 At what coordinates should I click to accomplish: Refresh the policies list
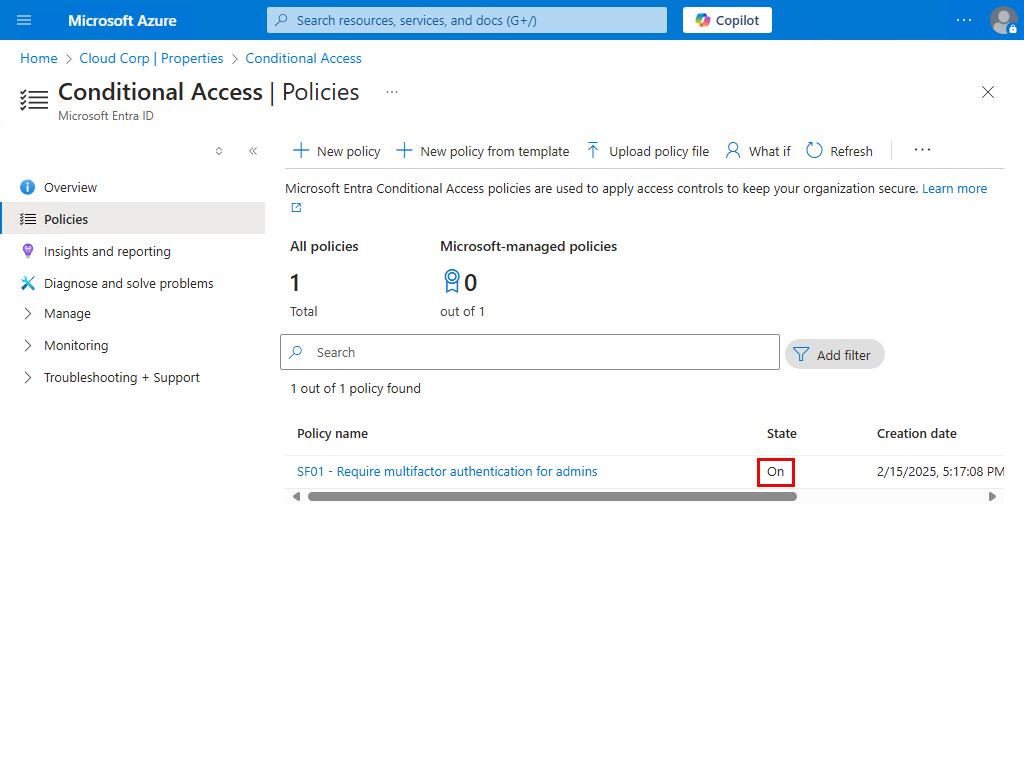[x=839, y=151]
